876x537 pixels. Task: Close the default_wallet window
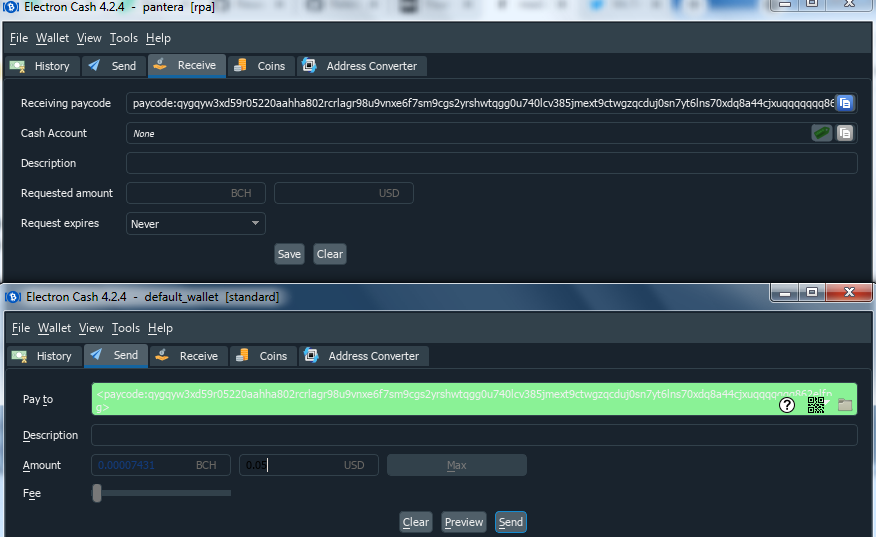click(849, 292)
